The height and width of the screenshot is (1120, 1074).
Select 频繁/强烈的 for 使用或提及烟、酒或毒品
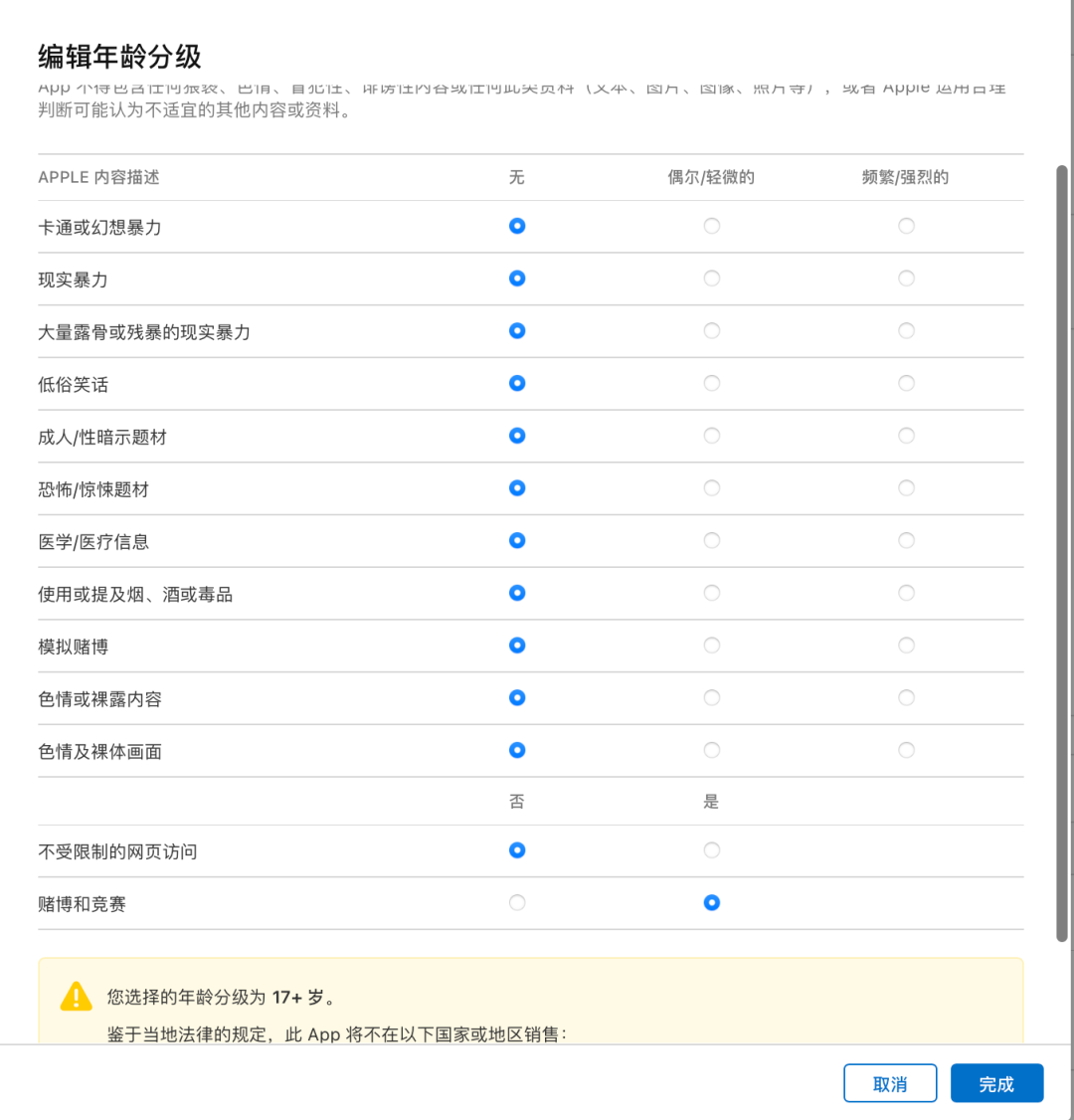pos(906,593)
